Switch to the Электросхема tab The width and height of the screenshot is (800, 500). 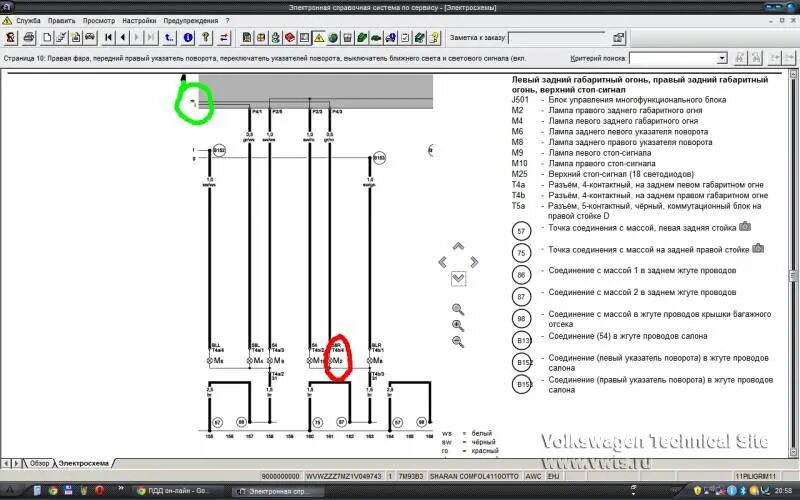[x=84, y=463]
